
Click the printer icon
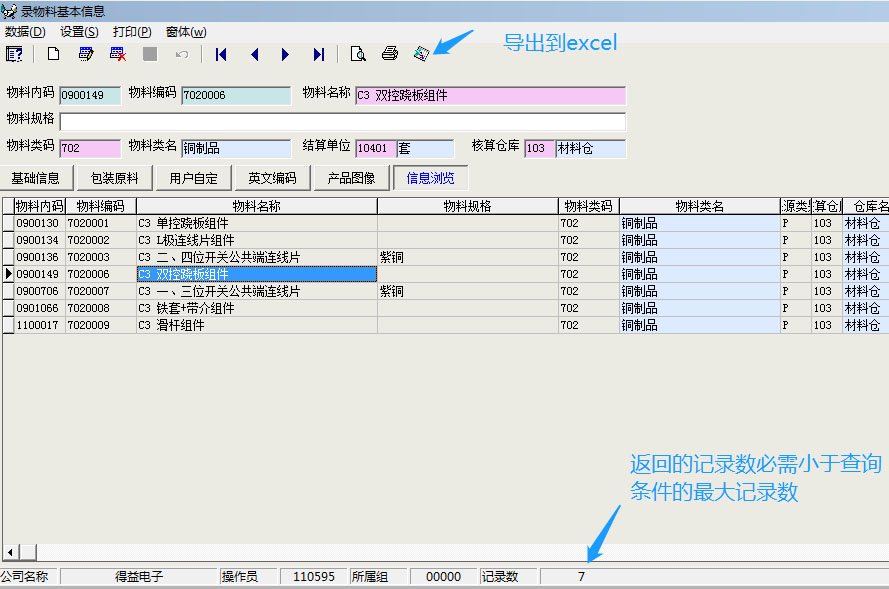[x=390, y=54]
